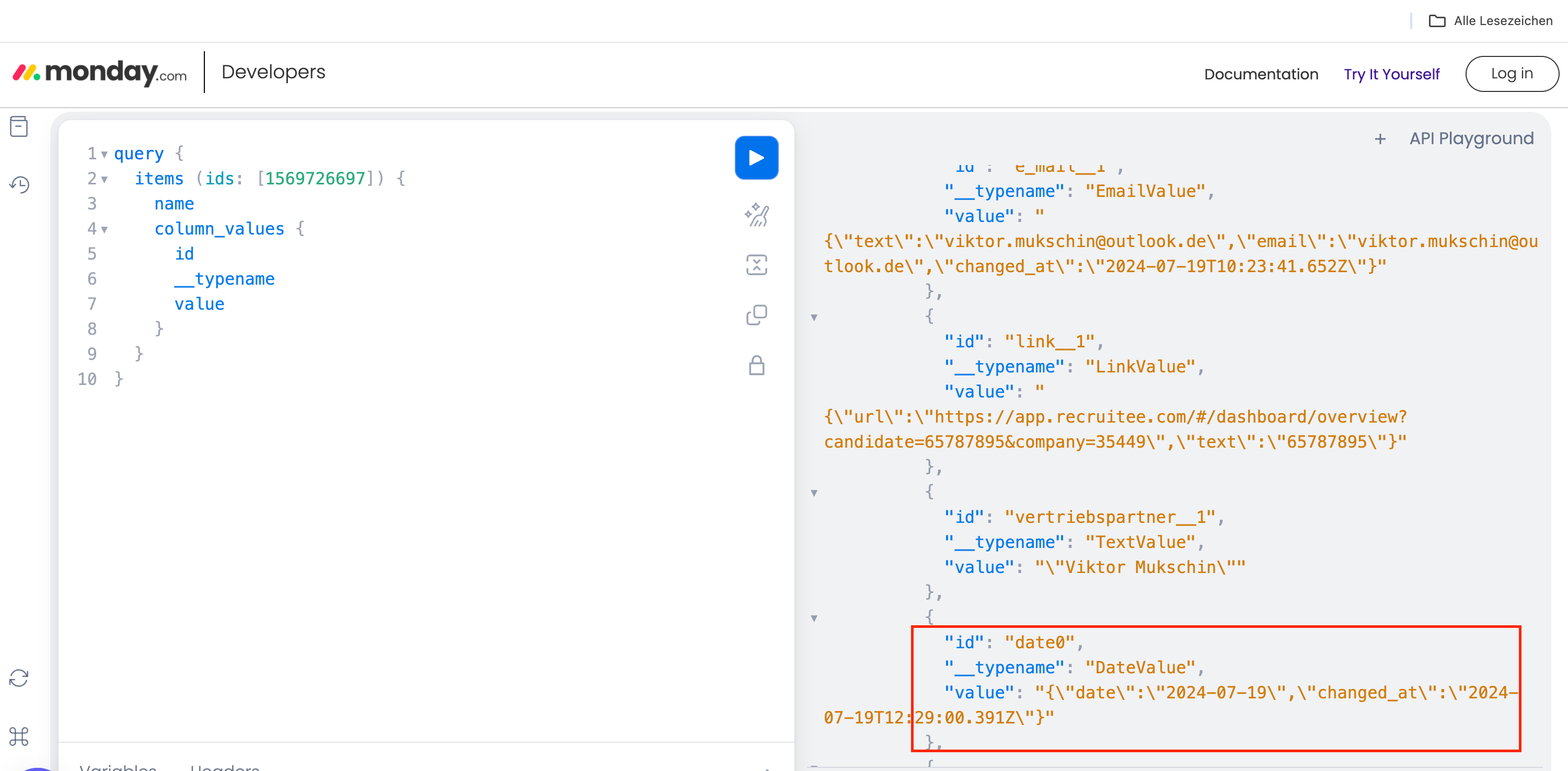Click the "DateValue" typename in results

[1139, 667]
